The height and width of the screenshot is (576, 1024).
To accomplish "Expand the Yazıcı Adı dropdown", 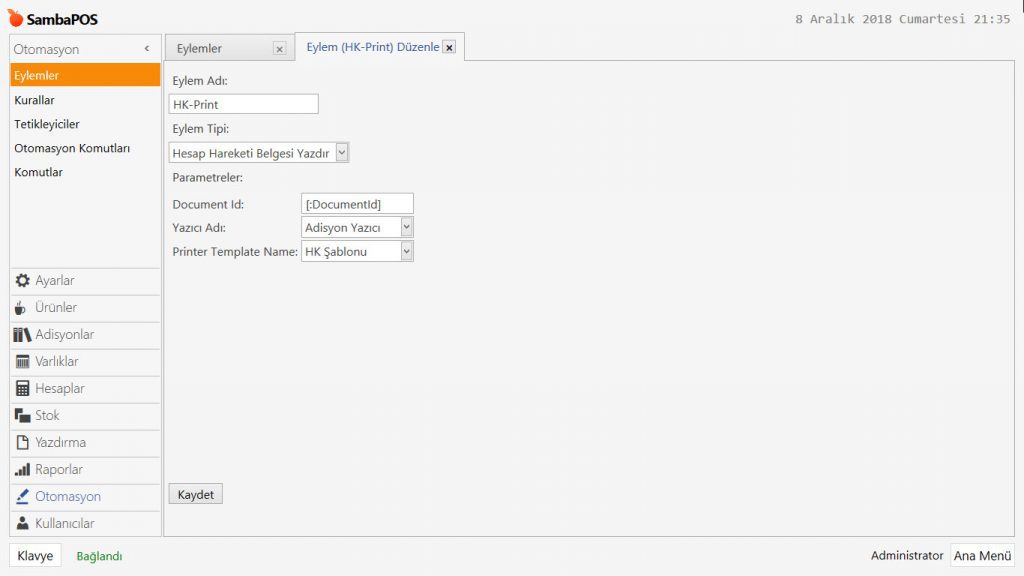I will tap(406, 228).
